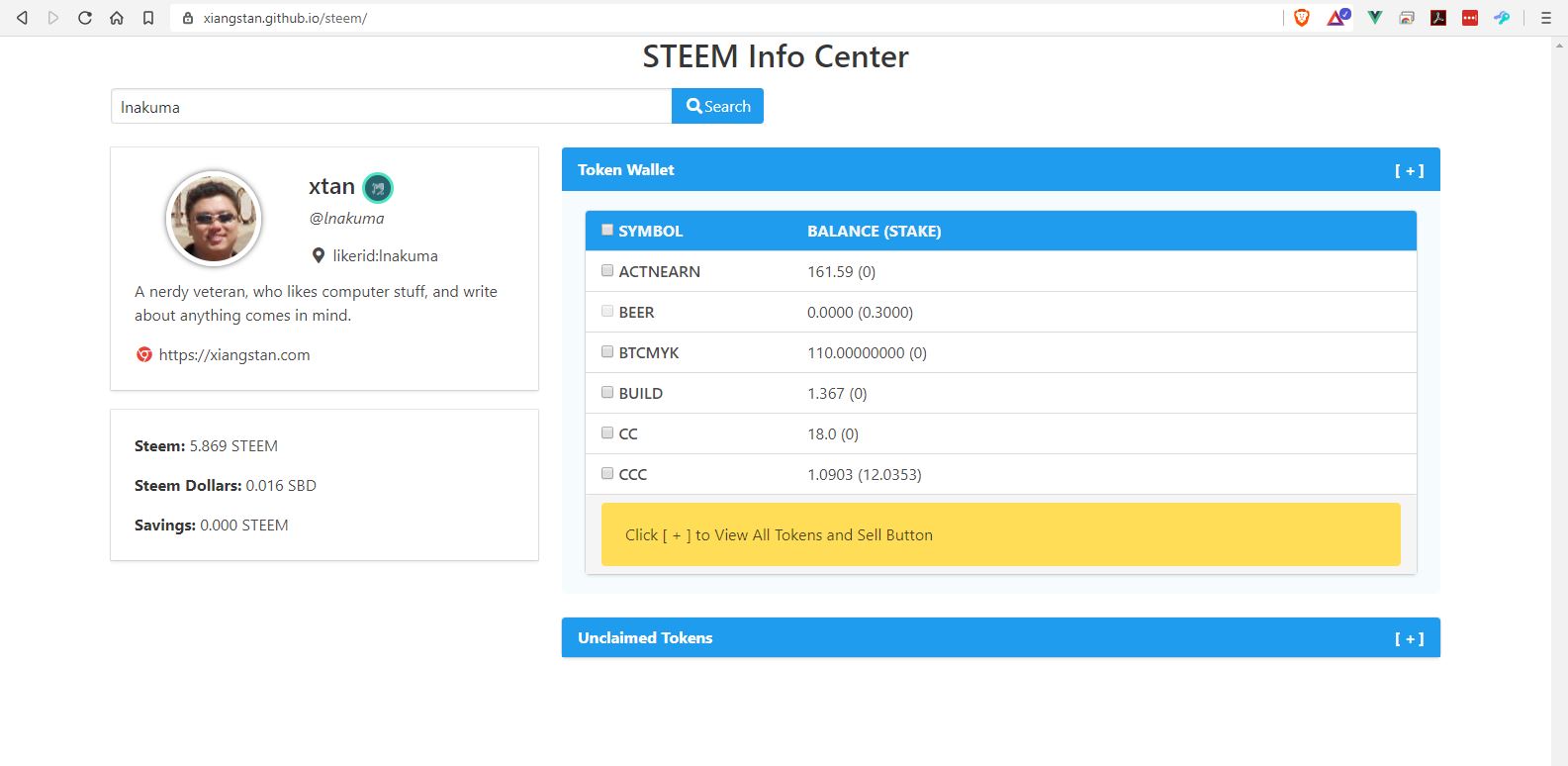The image size is (1568, 766).
Task: Reload the page with the refresh icon
Action: (85, 18)
